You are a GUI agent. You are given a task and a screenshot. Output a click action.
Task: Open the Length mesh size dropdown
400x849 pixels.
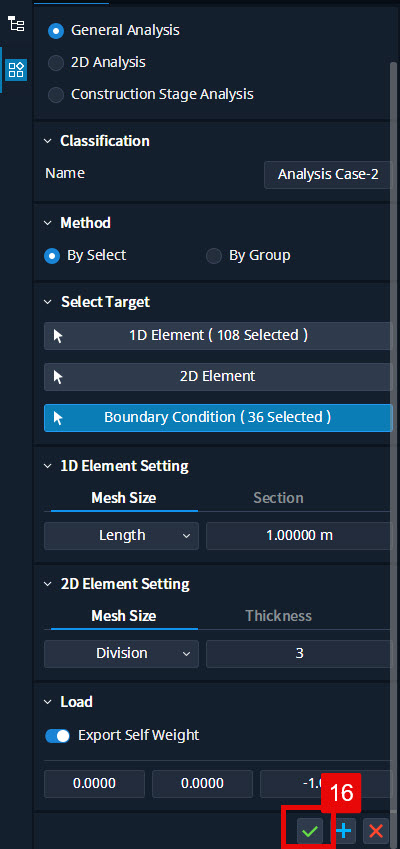tap(121, 535)
